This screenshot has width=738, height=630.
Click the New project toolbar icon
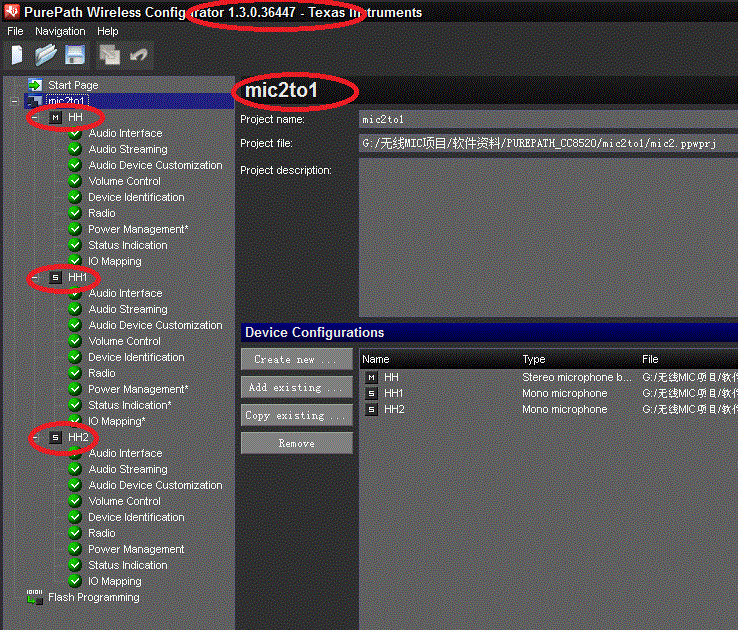pyautogui.click(x=17, y=55)
